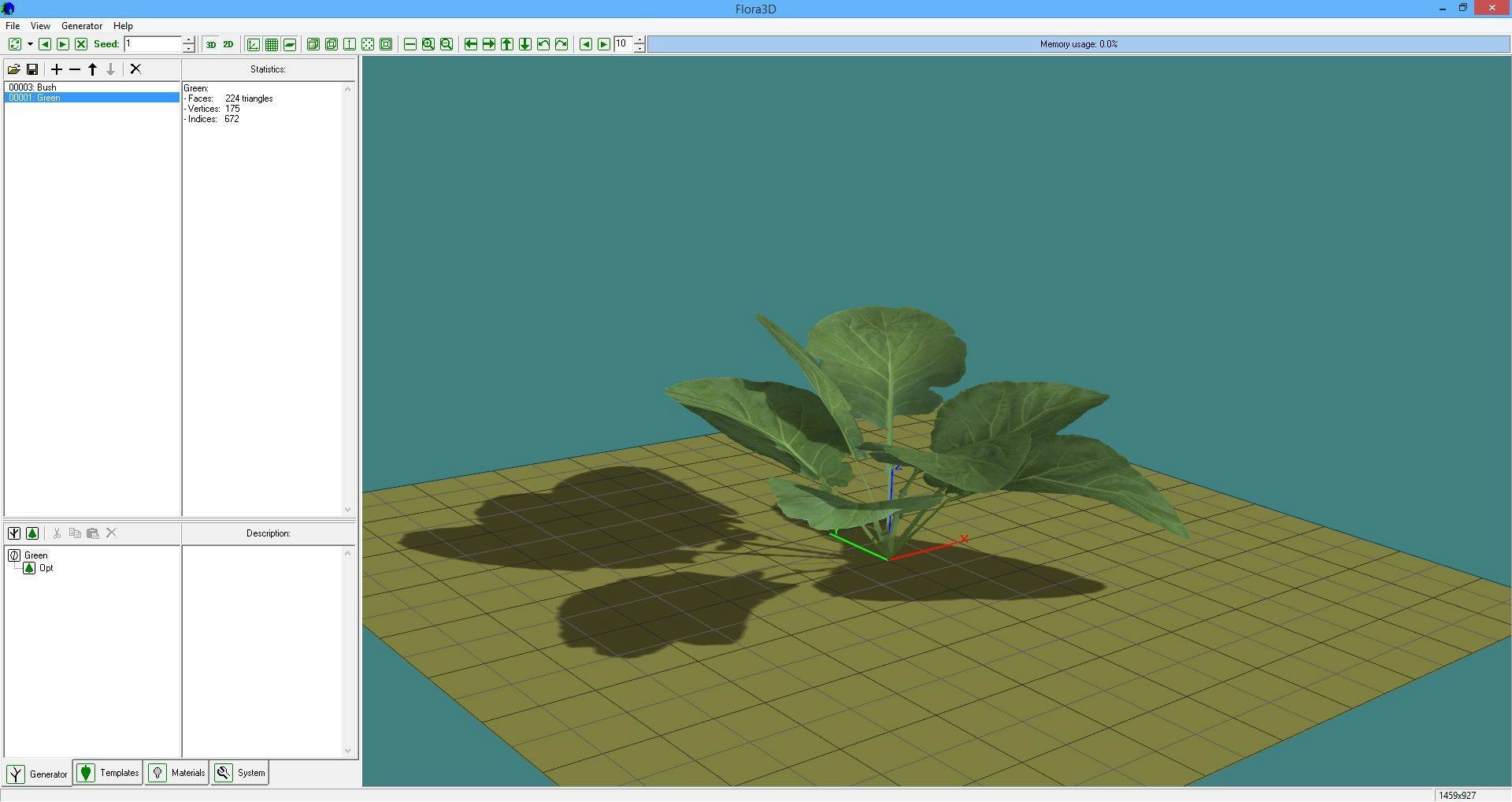Toggle the skeleton display icon
The width and height of the screenshot is (1512, 802).
pos(350,44)
